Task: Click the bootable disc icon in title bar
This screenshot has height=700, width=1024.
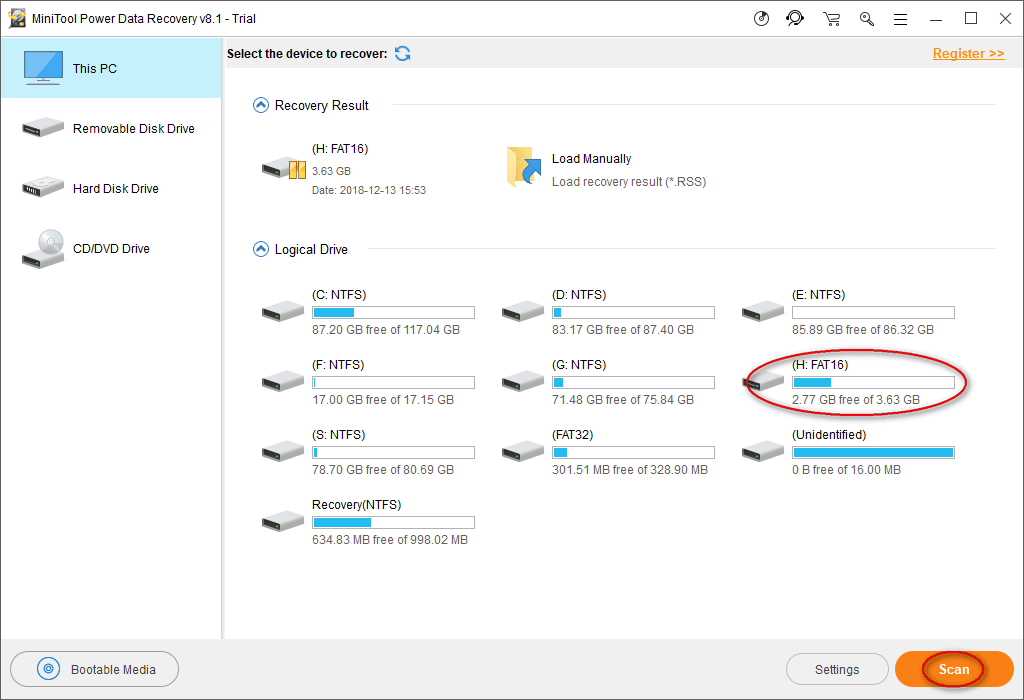Action: pyautogui.click(x=761, y=19)
